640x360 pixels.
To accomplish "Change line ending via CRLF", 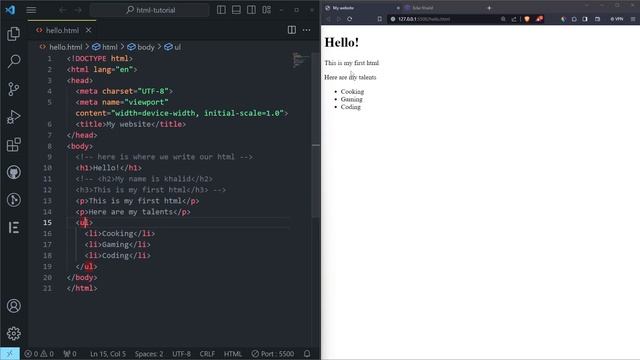I will 207,354.
